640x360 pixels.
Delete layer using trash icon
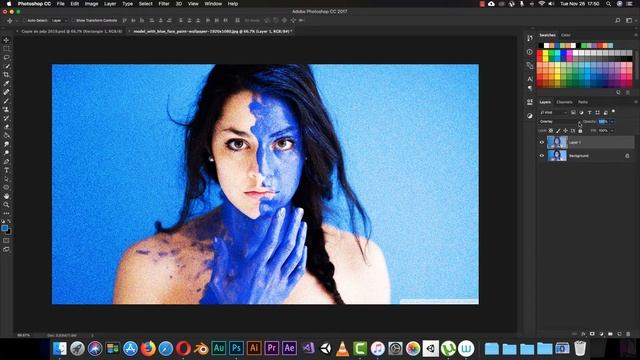tap(628, 334)
